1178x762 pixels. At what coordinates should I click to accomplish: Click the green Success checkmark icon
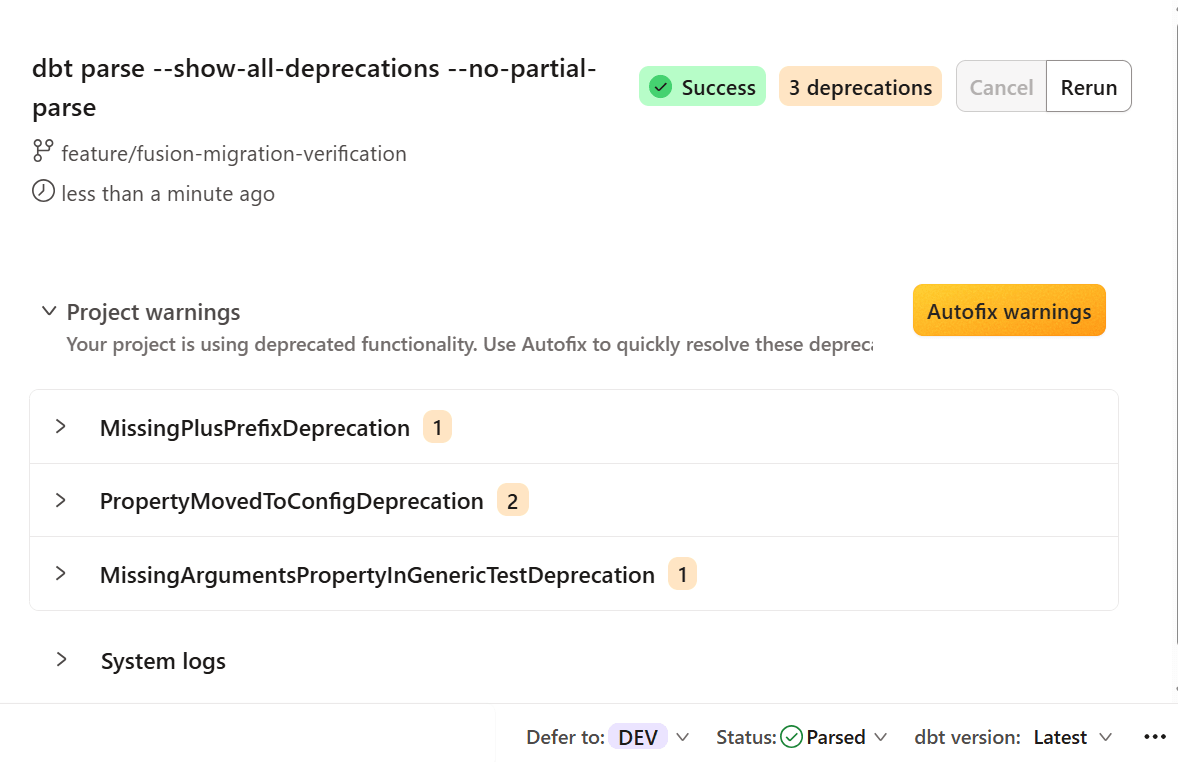[x=660, y=87]
